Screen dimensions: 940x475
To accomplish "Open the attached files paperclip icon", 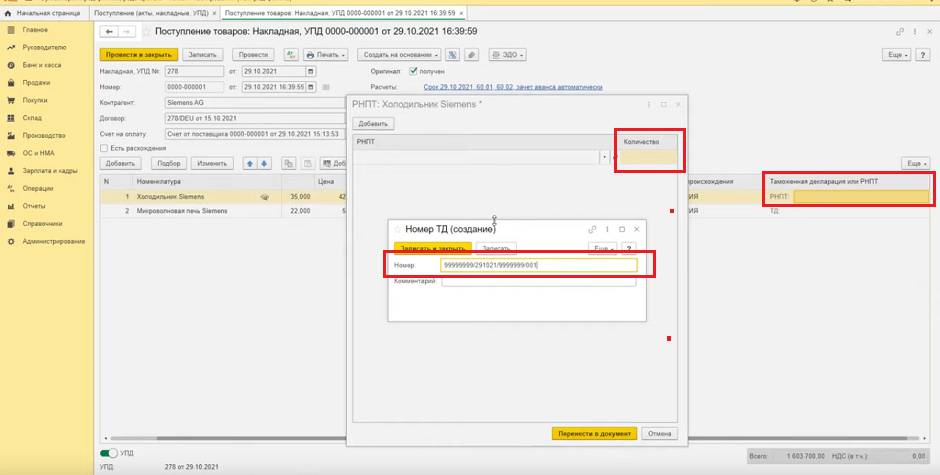I will tap(472, 54).
